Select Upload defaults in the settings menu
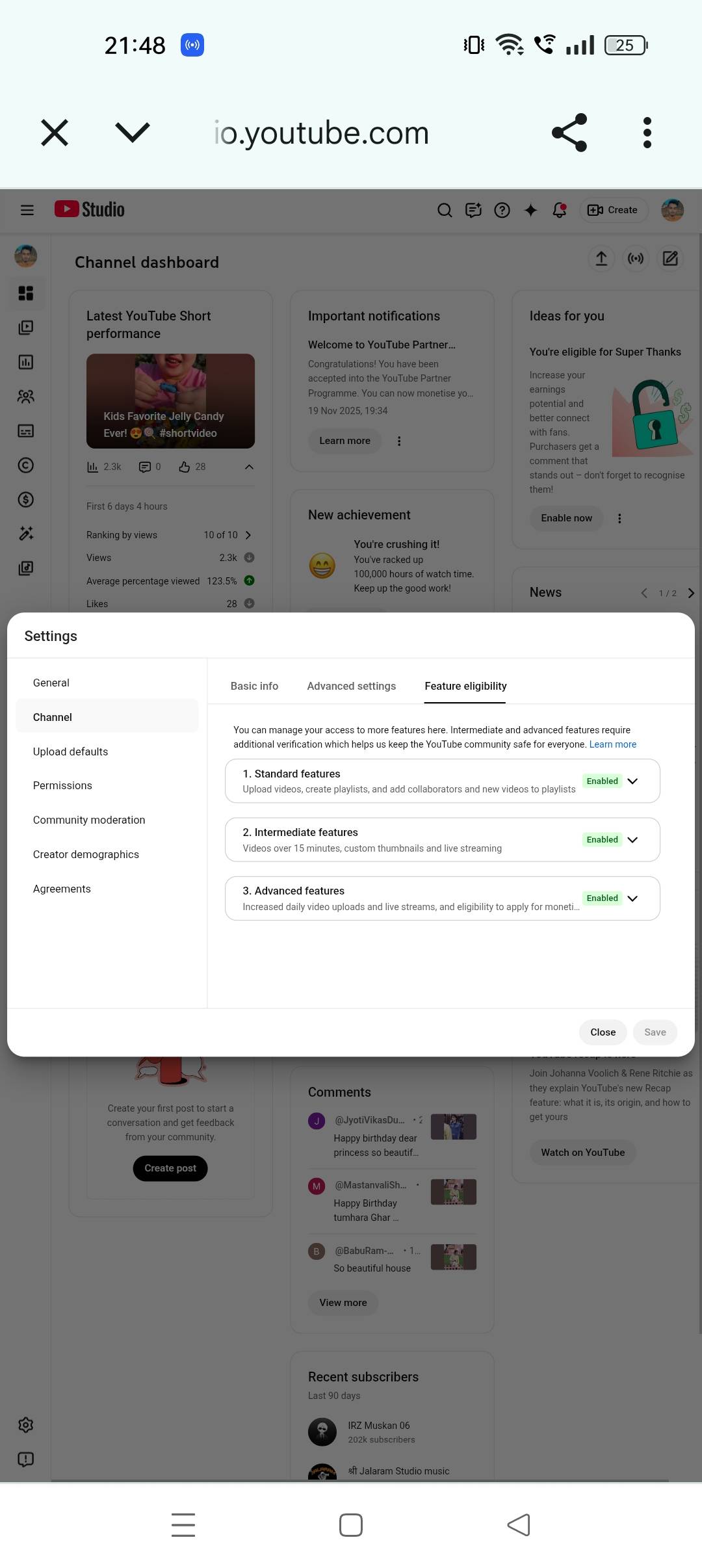The width and height of the screenshot is (702, 1568). coord(70,751)
